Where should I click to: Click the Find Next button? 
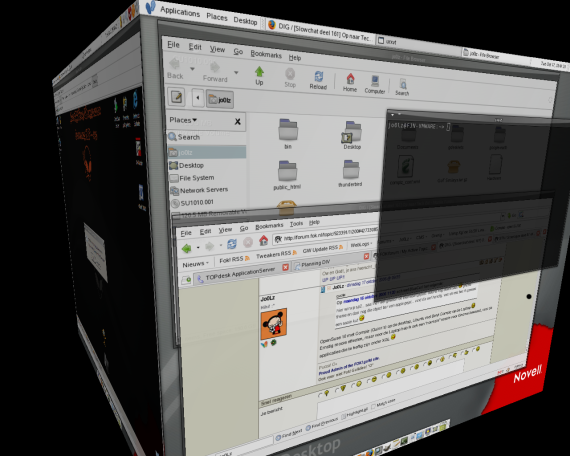289,434
